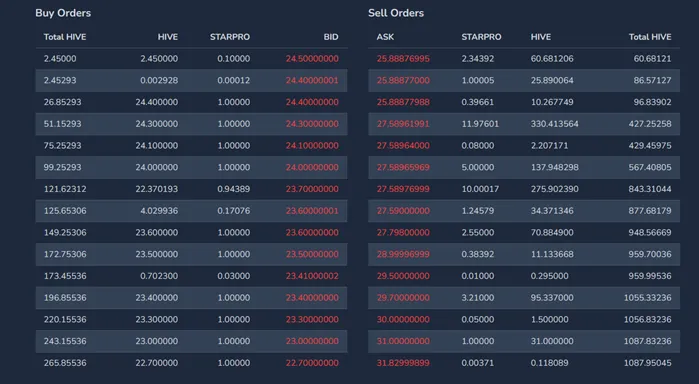Click the Total HIVE header in Sell Orders
The image size is (699, 384).
650,37
